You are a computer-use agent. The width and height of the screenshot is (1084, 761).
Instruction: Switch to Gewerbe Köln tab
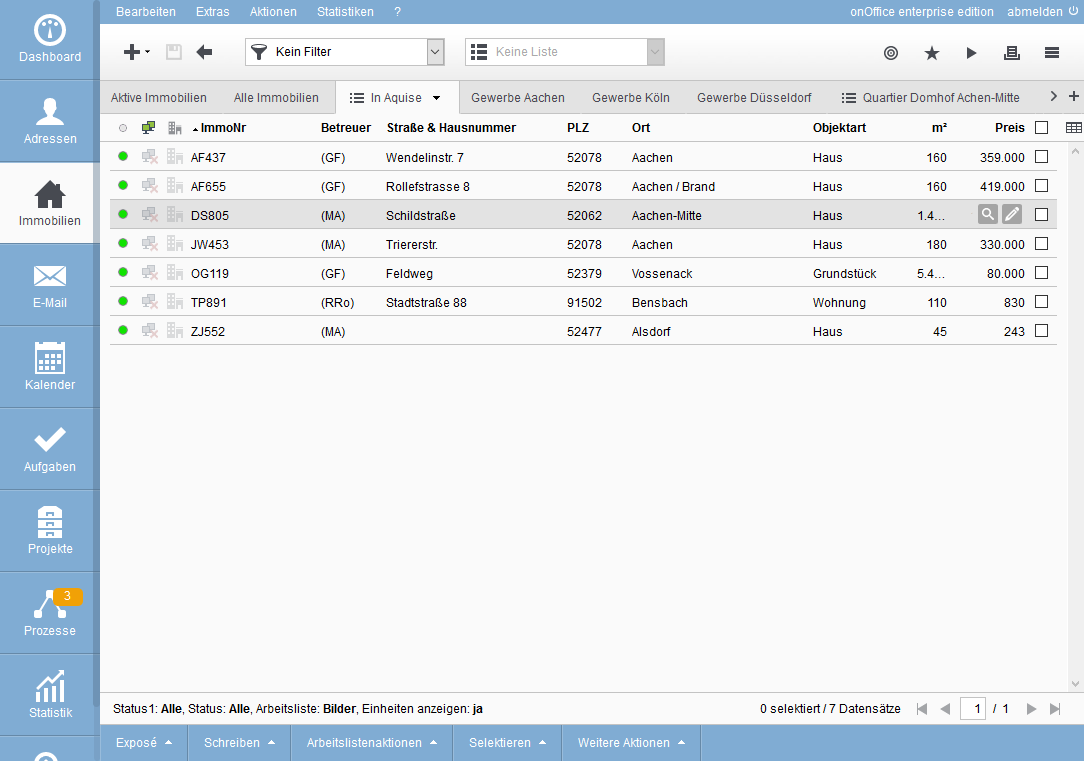tap(630, 97)
